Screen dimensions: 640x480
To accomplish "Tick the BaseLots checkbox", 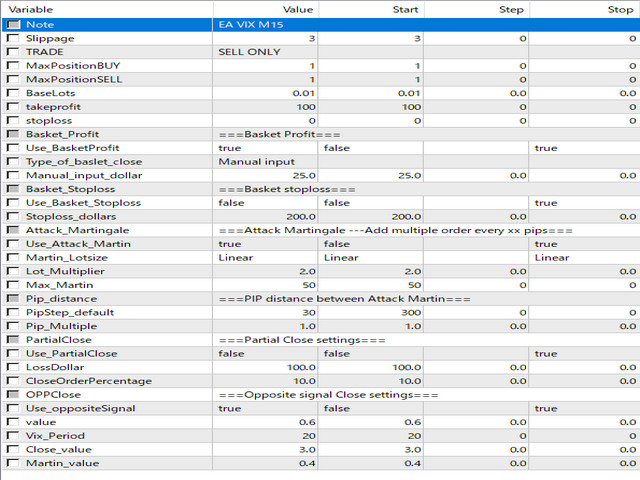I will [x=13, y=93].
